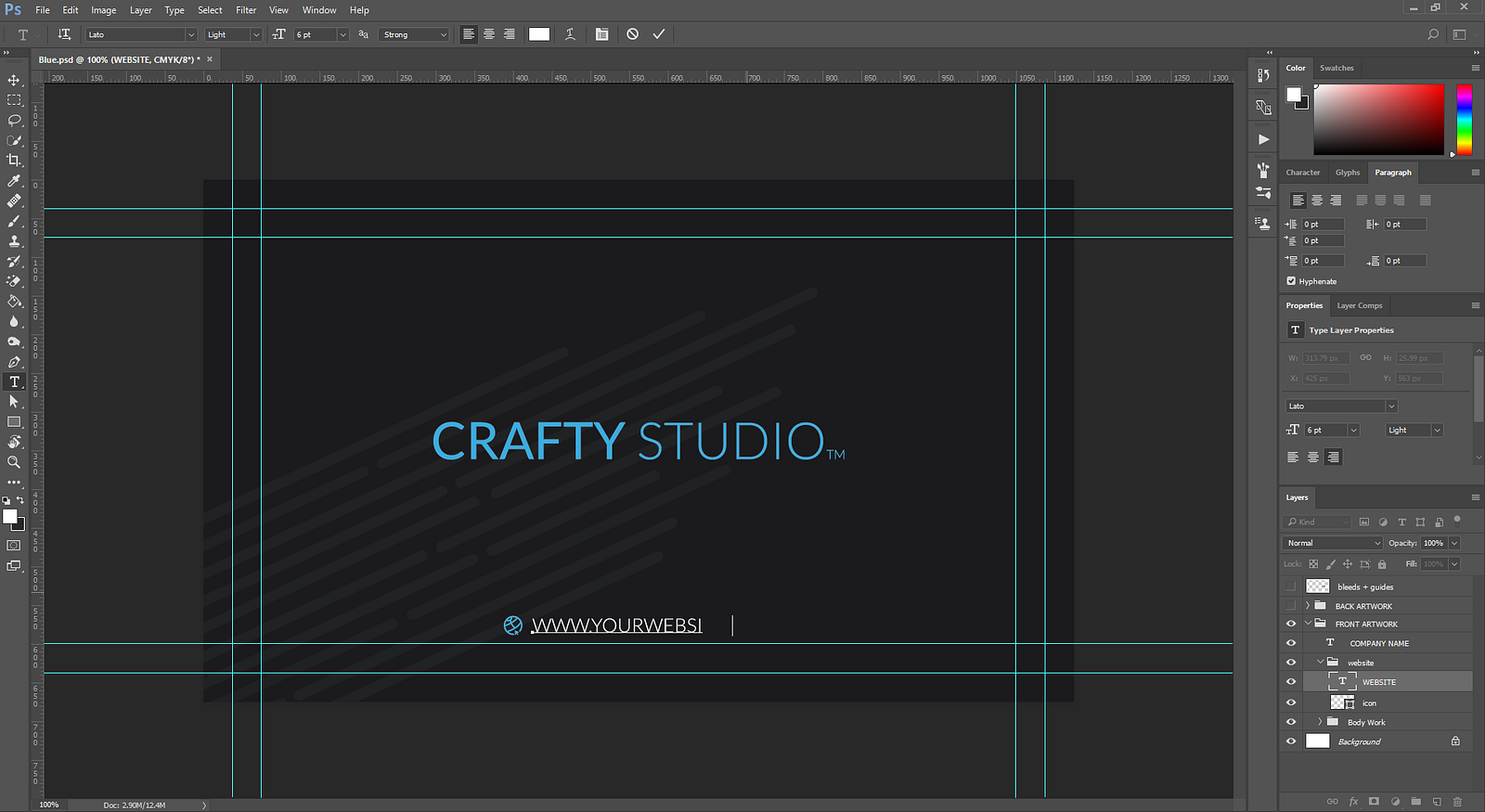The width and height of the screenshot is (1485, 812).
Task: Select the Crop tool
Action: click(14, 161)
